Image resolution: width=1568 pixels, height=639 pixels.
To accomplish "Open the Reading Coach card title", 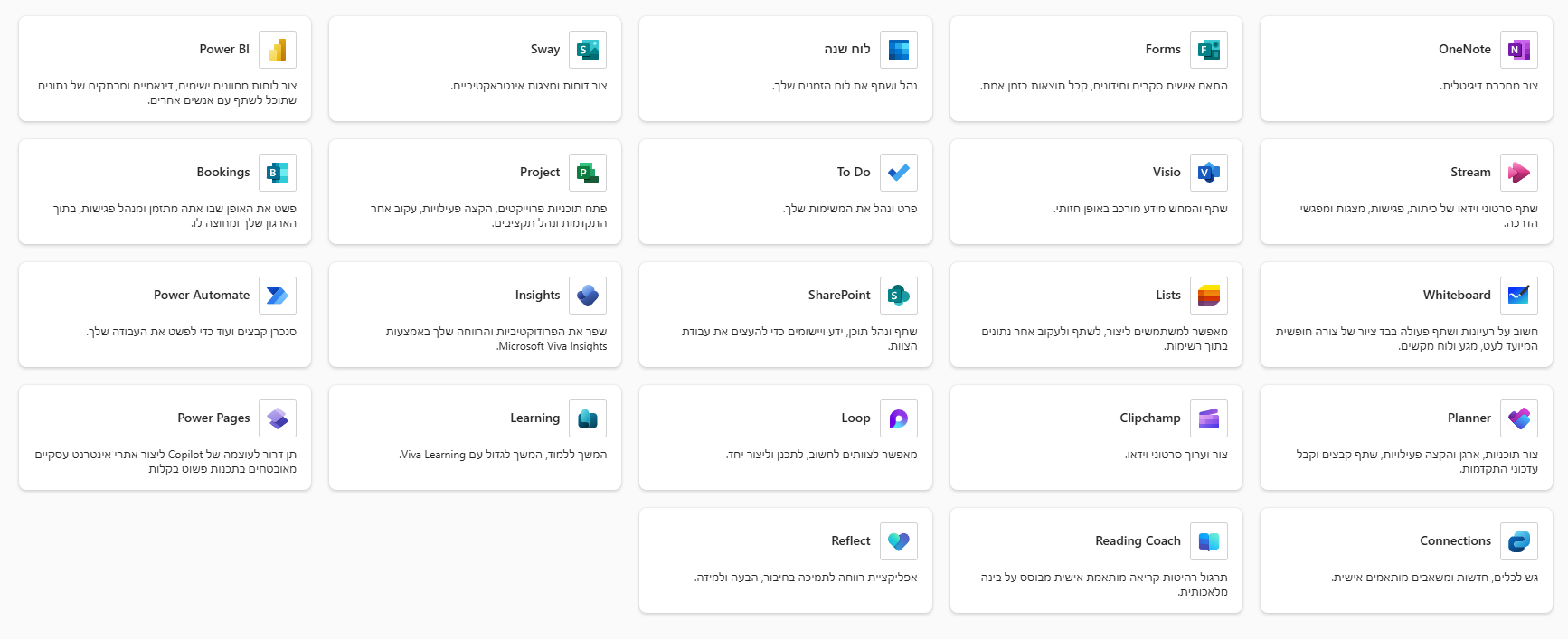I will 1138,541.
